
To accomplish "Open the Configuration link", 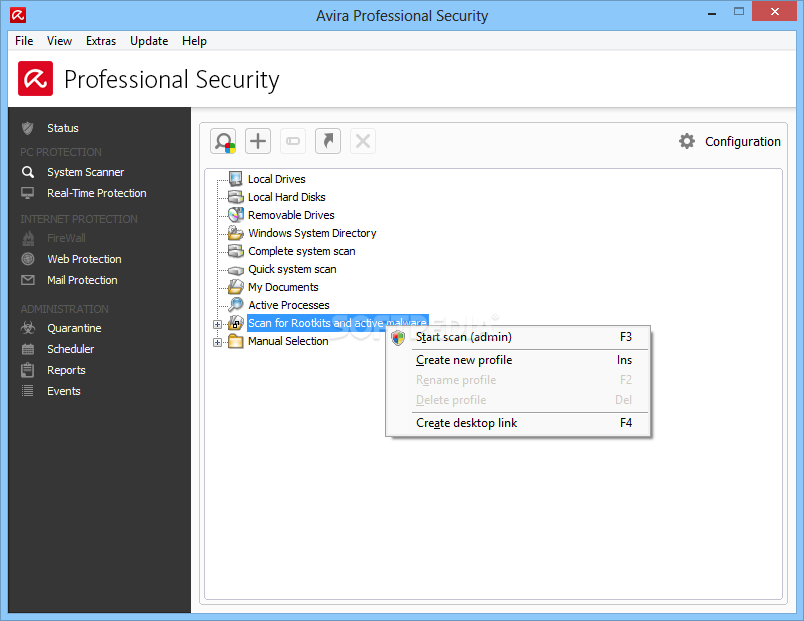I will coord(742,142).
